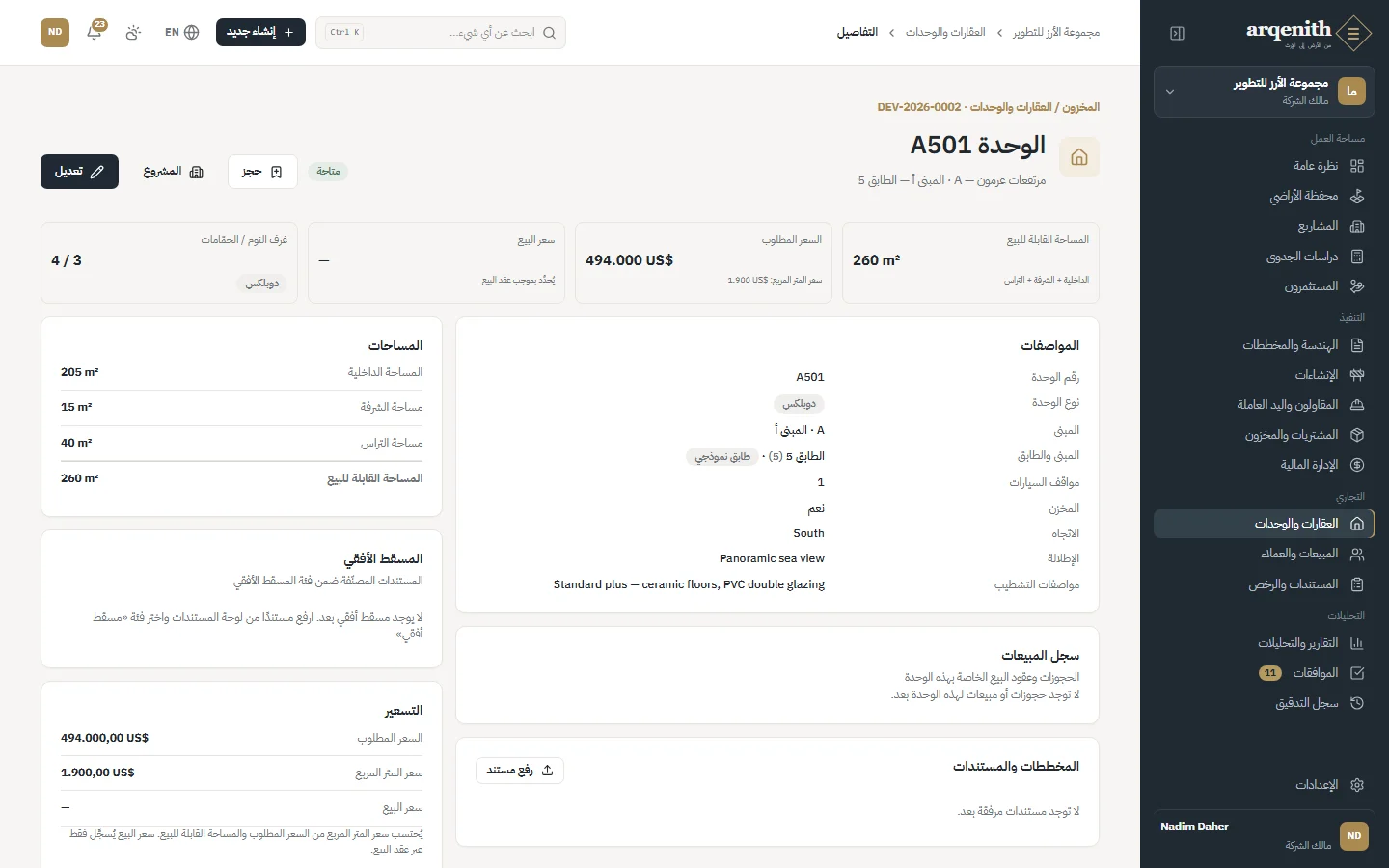Click the تعديل edit button
Screen dimensions: 1389x868
point(79,172)
